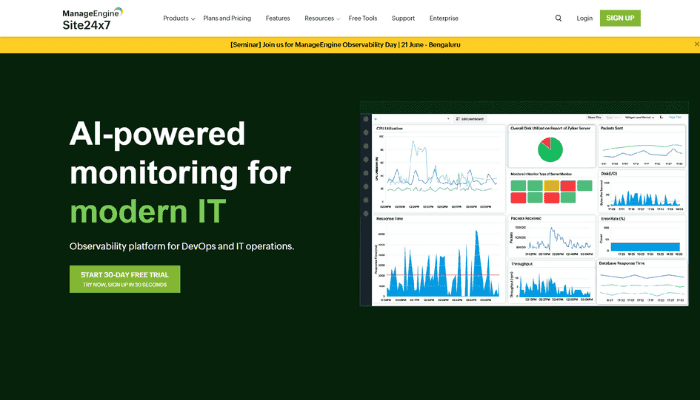The width and height of the screenshot is (700, 400).
Task: Expand the Products menu chevron
Action: click(193, 19)
